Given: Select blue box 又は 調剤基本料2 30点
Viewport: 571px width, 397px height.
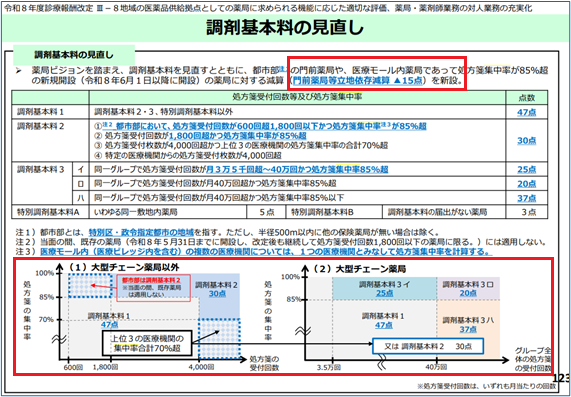Looking at the screenshot, I should 428,346.
